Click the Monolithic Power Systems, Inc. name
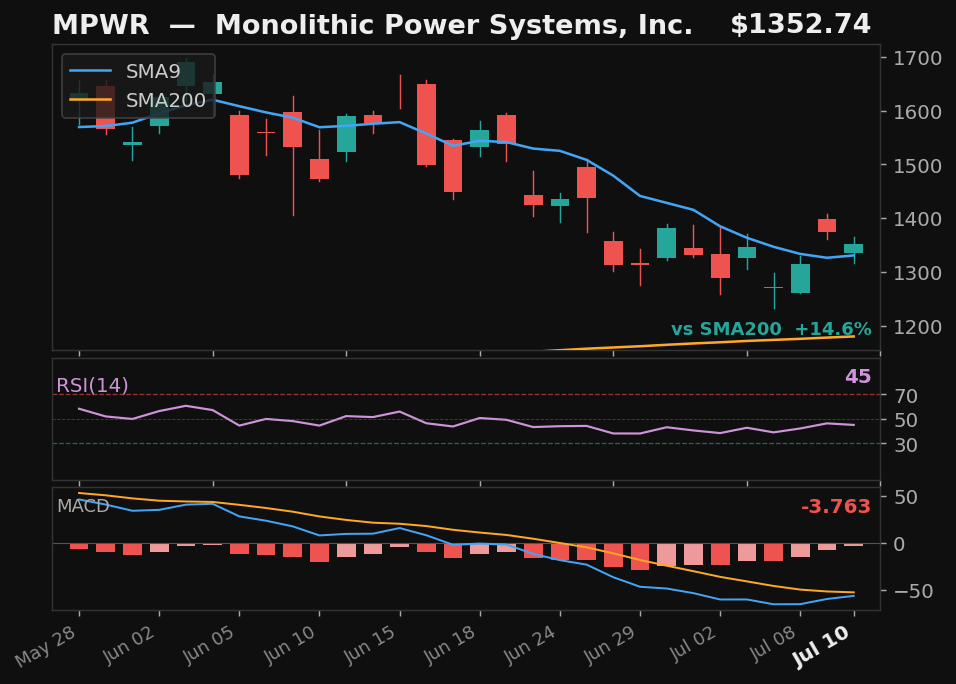 [x=454, y=25]
